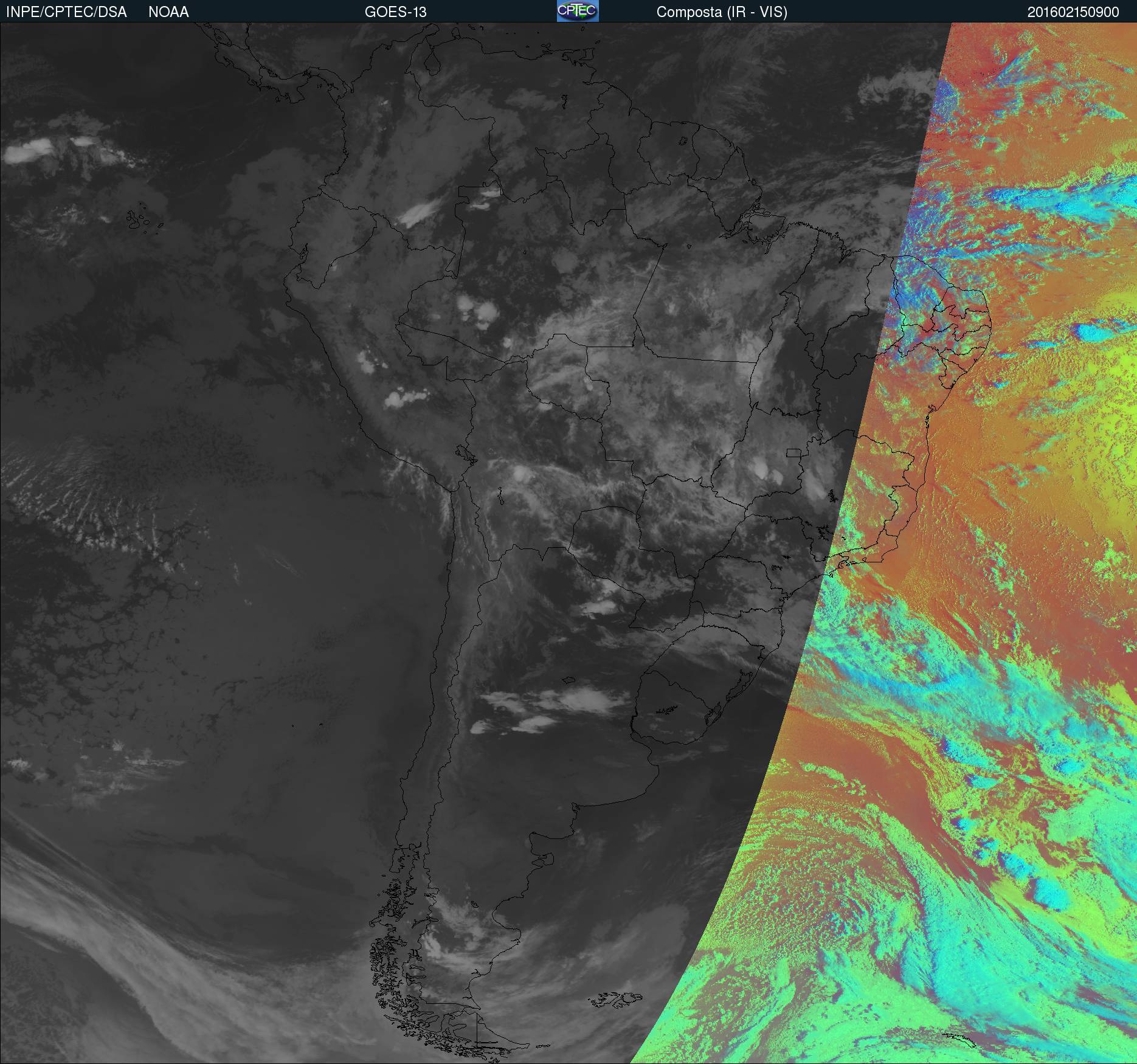The width and height of the screenshot is (1137, 1064).
Task: Select the INPE/CPTEC/DSA header text
Action: 66,12
